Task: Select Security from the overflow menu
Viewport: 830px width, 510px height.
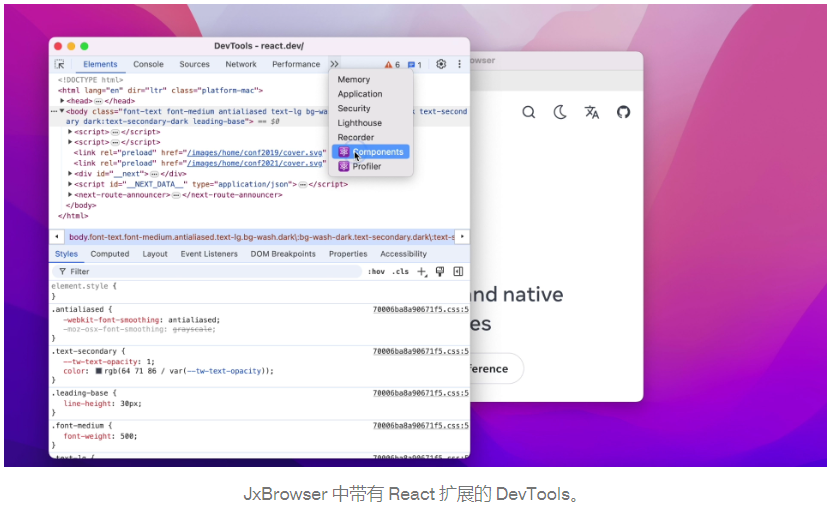Action: coord(371,109)
